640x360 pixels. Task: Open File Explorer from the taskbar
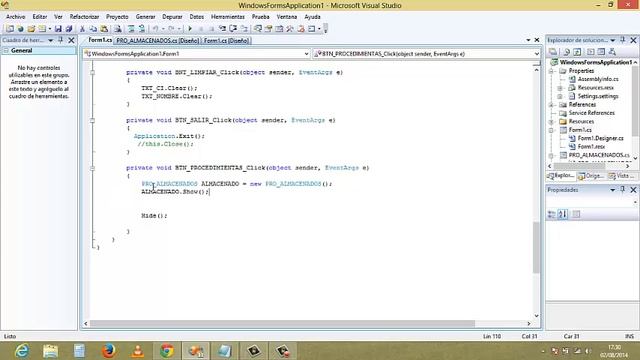[x=51, y=351]
